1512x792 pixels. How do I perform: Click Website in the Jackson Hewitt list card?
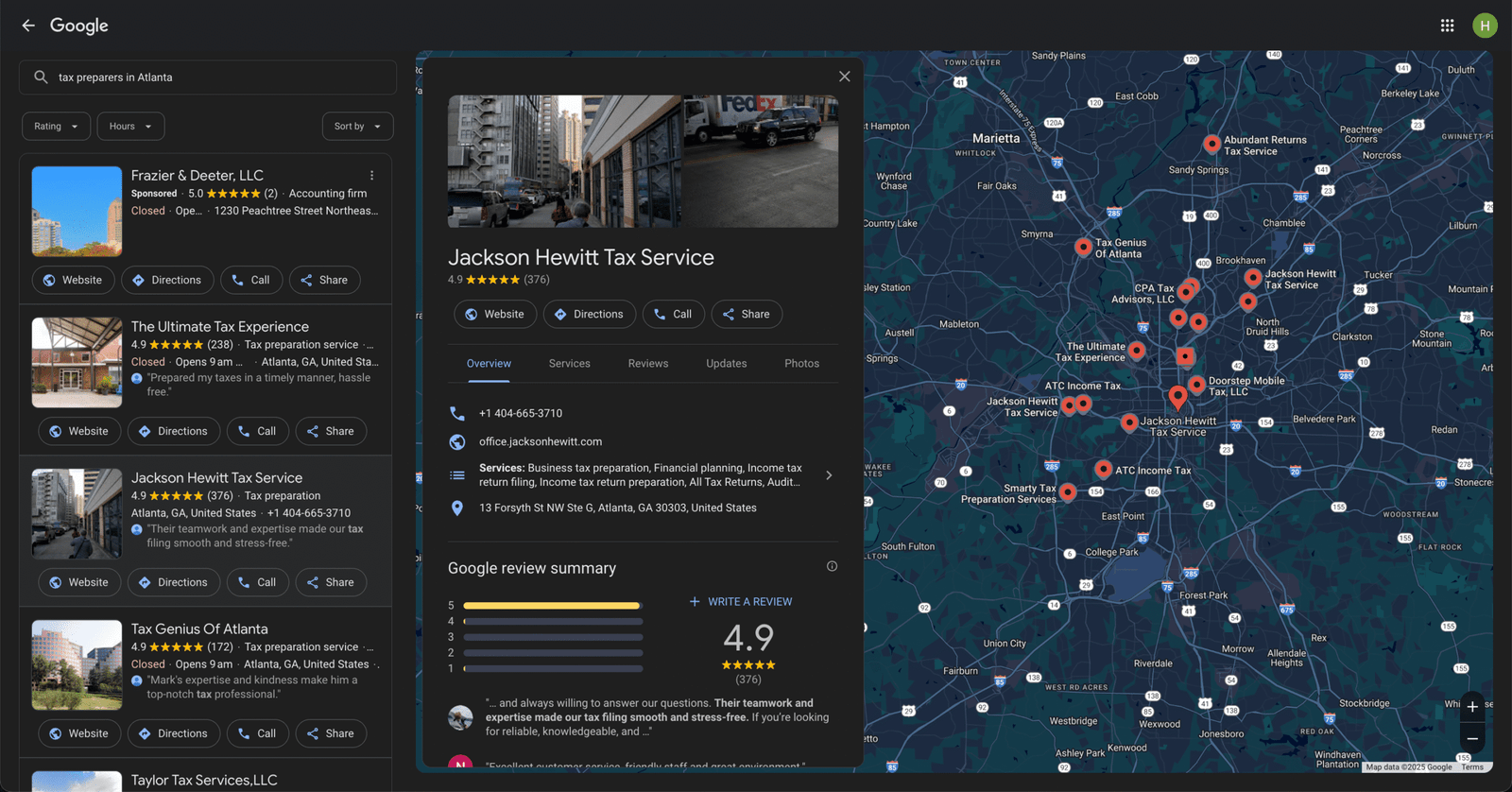coord(79,582)
